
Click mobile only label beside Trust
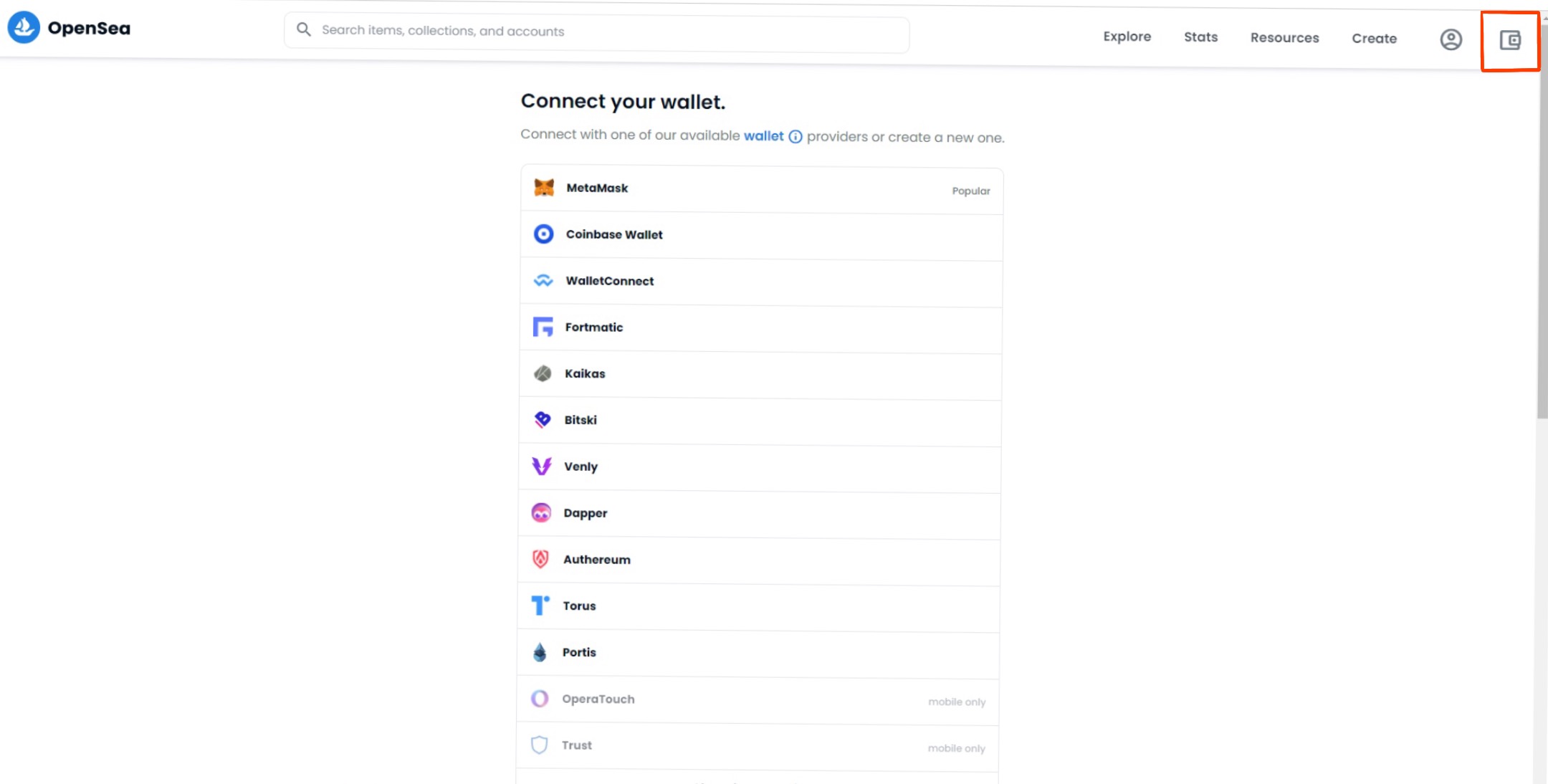[x=956, y=748]
